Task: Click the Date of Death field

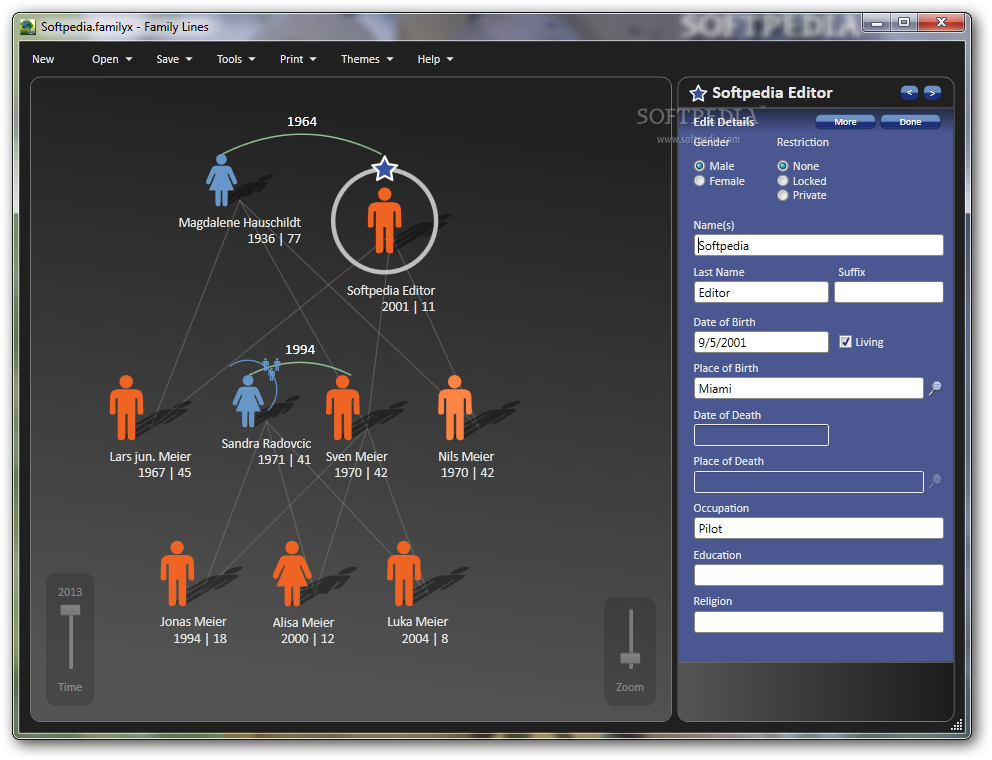Action: (x=761, y=435)
